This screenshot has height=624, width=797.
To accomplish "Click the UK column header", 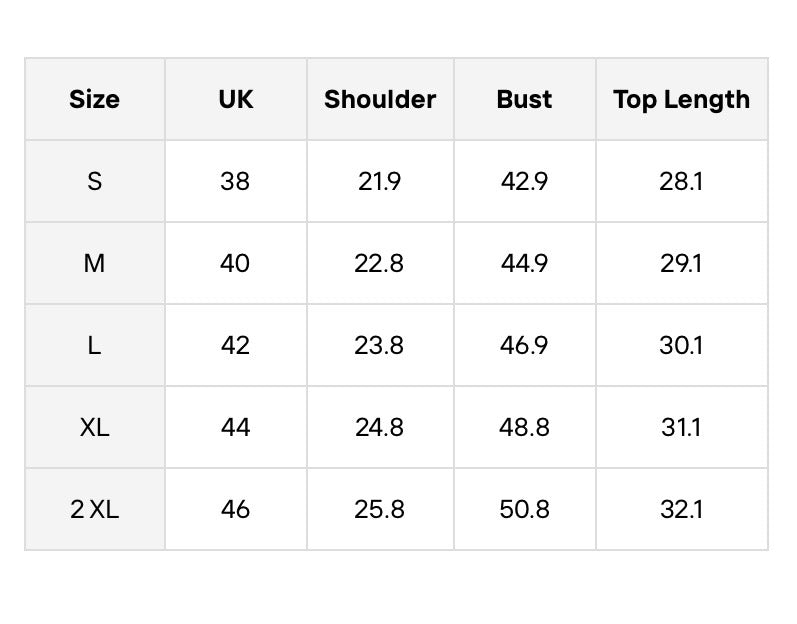I will (x=236, y=99).
